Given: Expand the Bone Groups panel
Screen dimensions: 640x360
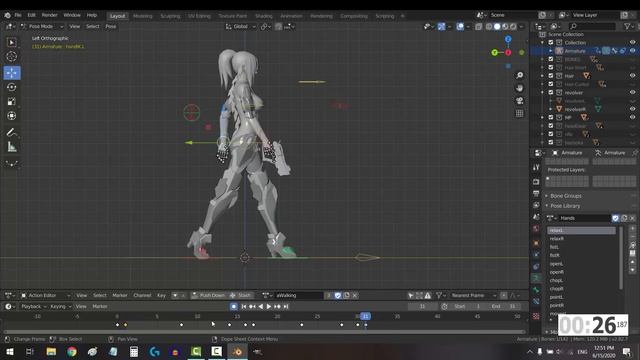Looking at the screenshot, I should [565, 196].
